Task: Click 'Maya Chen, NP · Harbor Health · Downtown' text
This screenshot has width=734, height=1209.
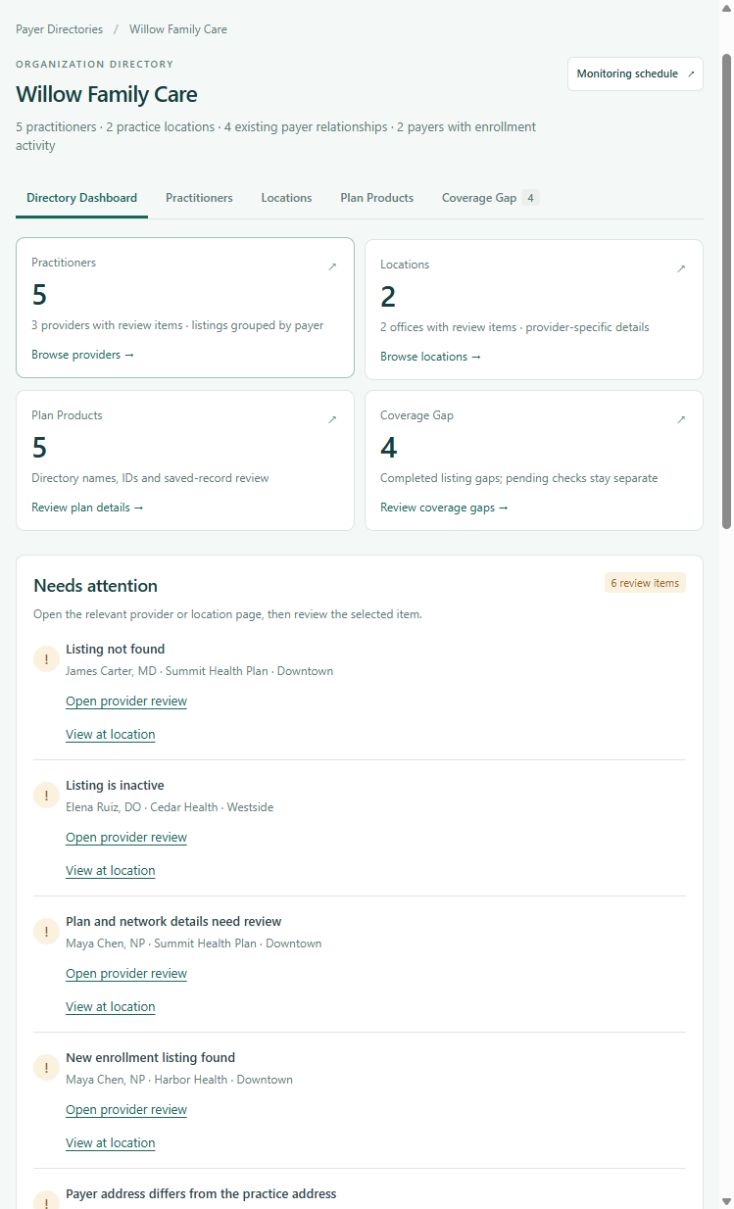Action: click(x=179, y=1079)
